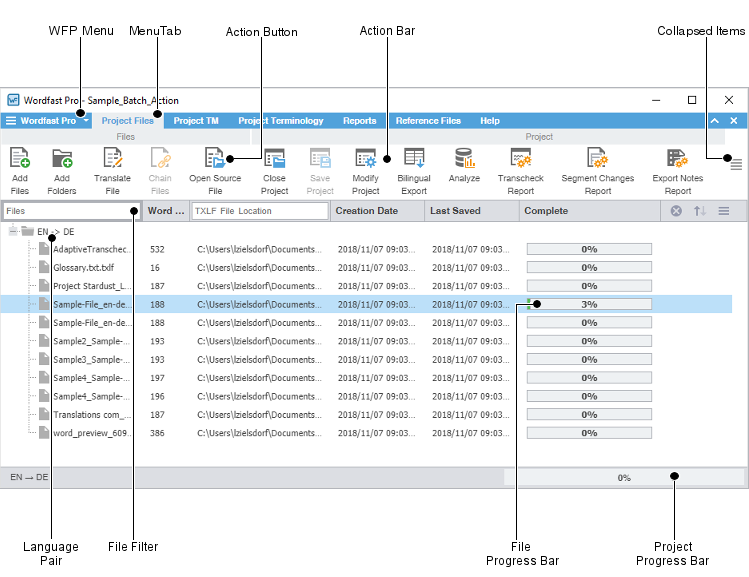
Task: Click the word count 532 cell
Action: [x=157, y=249]
